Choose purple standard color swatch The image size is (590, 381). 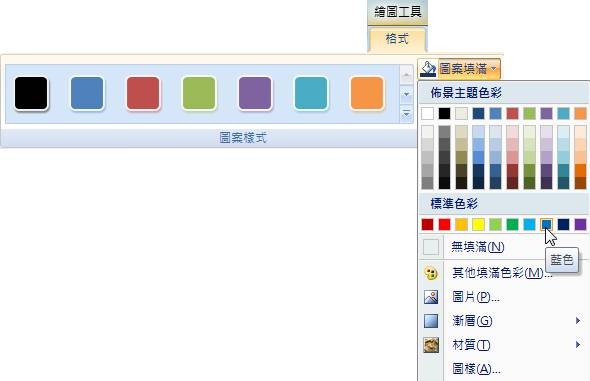click(581, 225)
